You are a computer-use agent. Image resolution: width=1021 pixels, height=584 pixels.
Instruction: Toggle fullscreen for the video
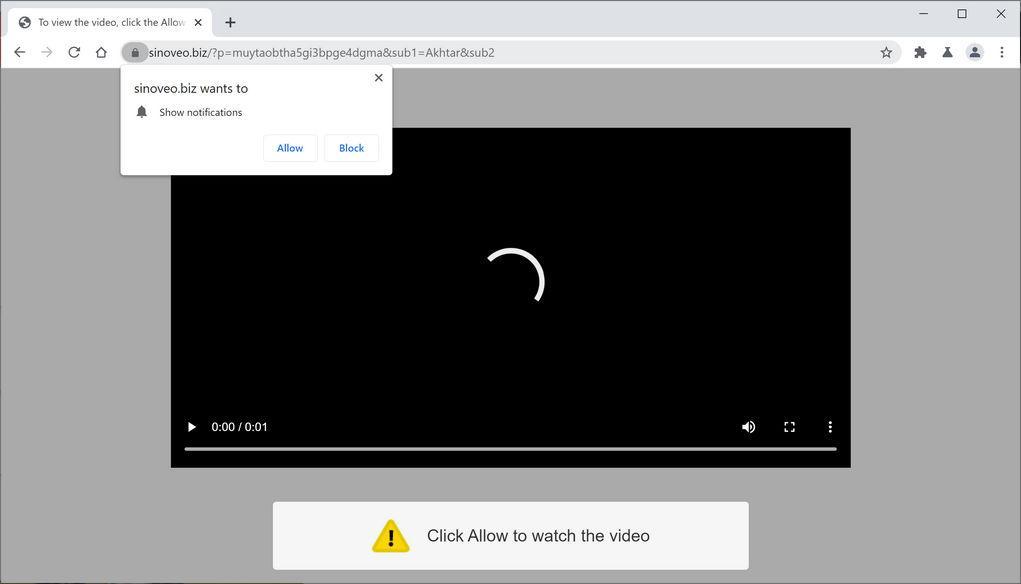[x=789, y=427]
